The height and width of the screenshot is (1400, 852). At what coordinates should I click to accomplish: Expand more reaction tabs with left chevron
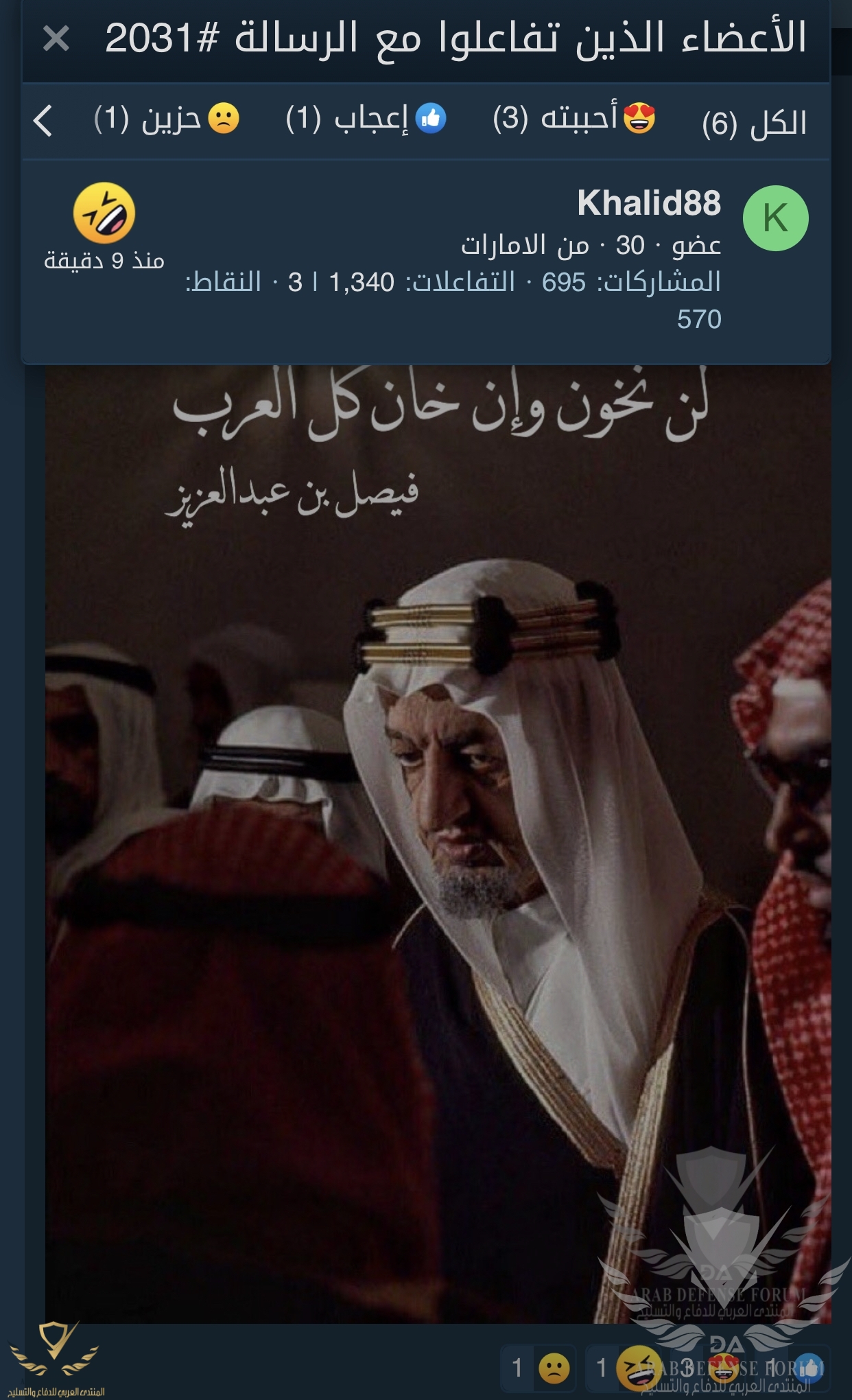43,121
